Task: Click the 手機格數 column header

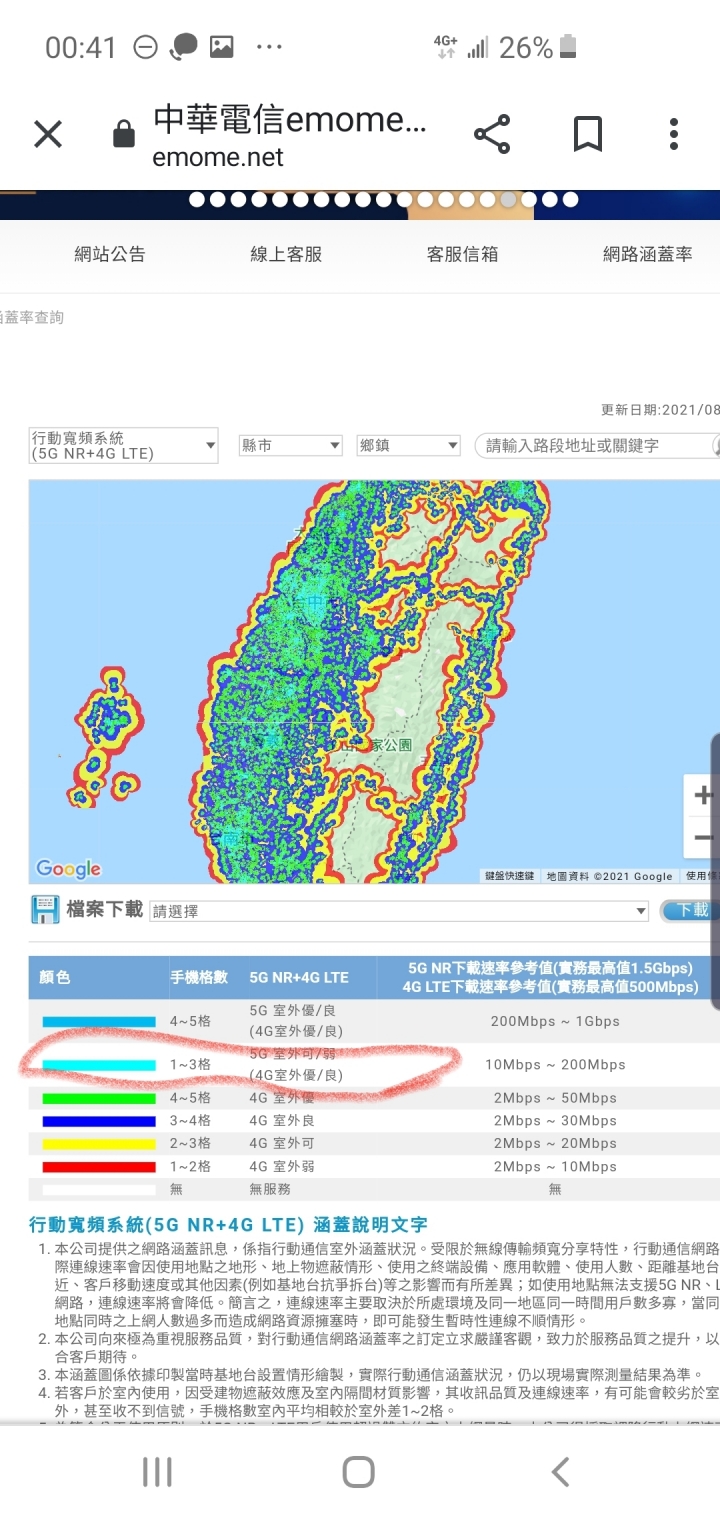Action: point(199,977)
